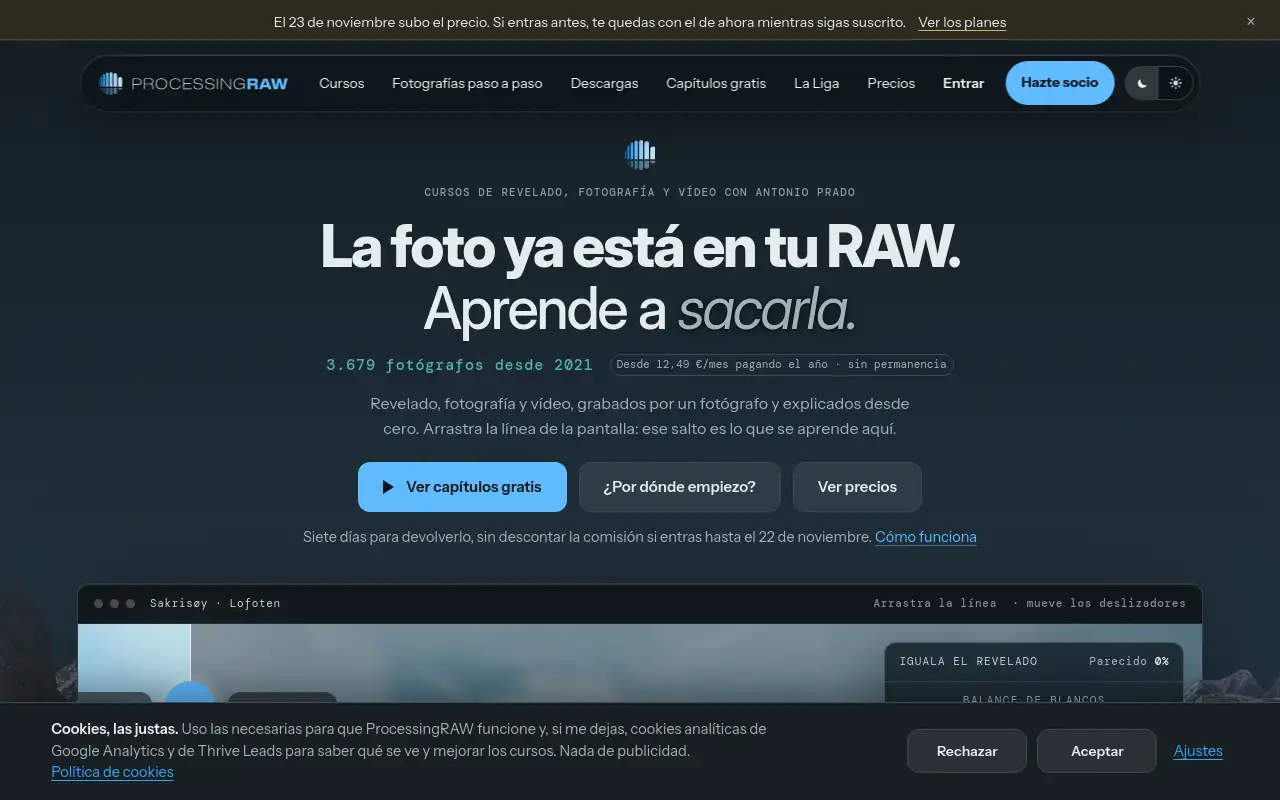Click the Ver precios button
The height and width of the screenshot is (800, 1280).
tap(857, 487)
